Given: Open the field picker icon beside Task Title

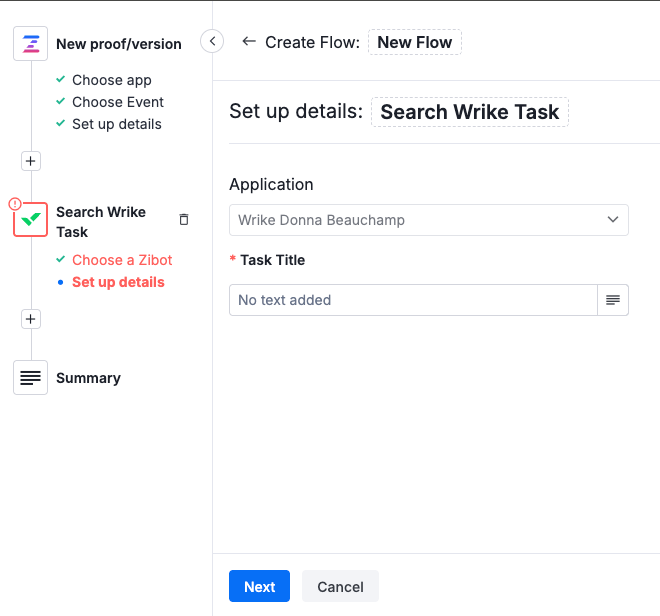Looking at the screenshot, I should click(x=613, y=300).
